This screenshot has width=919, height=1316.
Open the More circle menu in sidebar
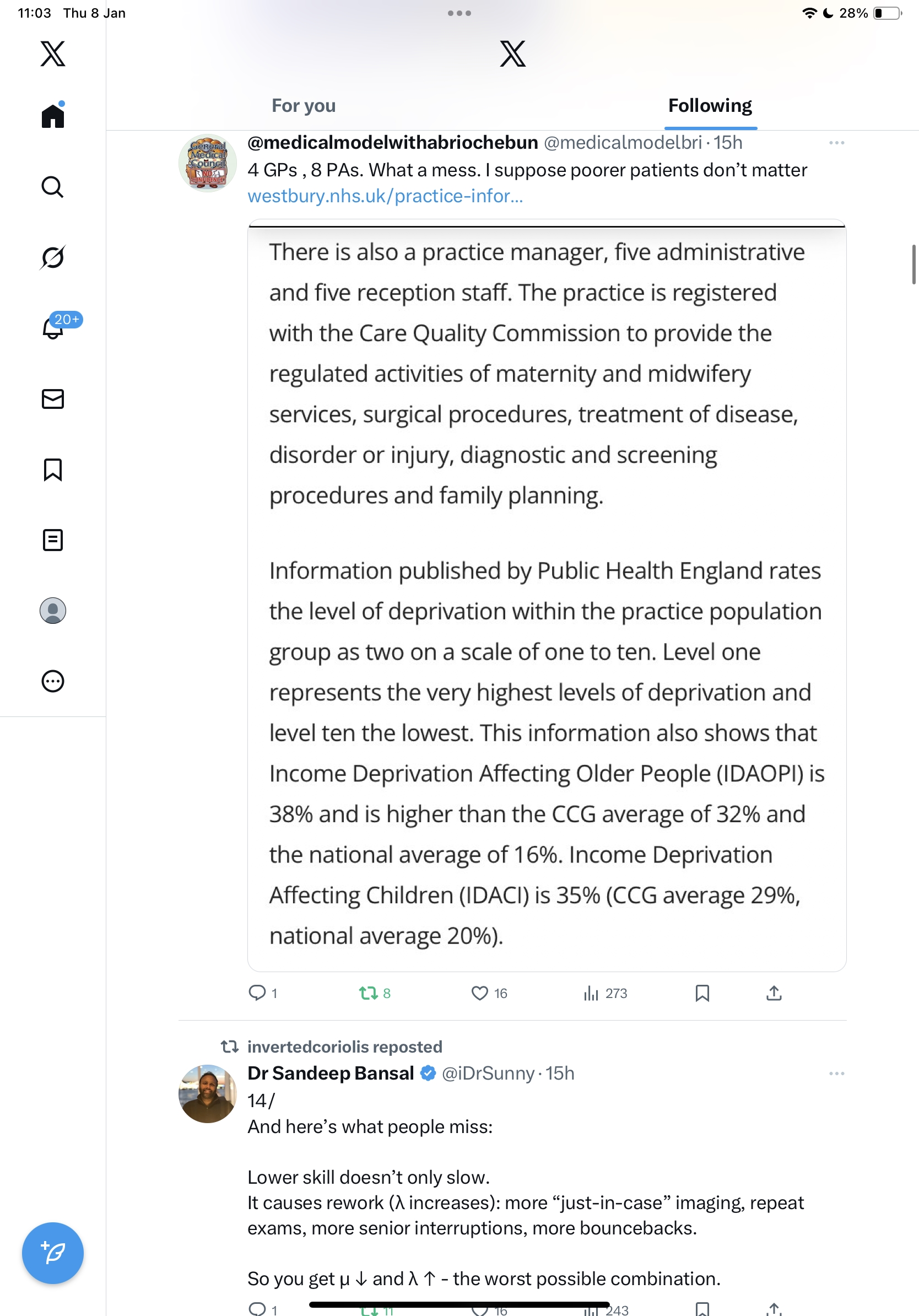53,681
